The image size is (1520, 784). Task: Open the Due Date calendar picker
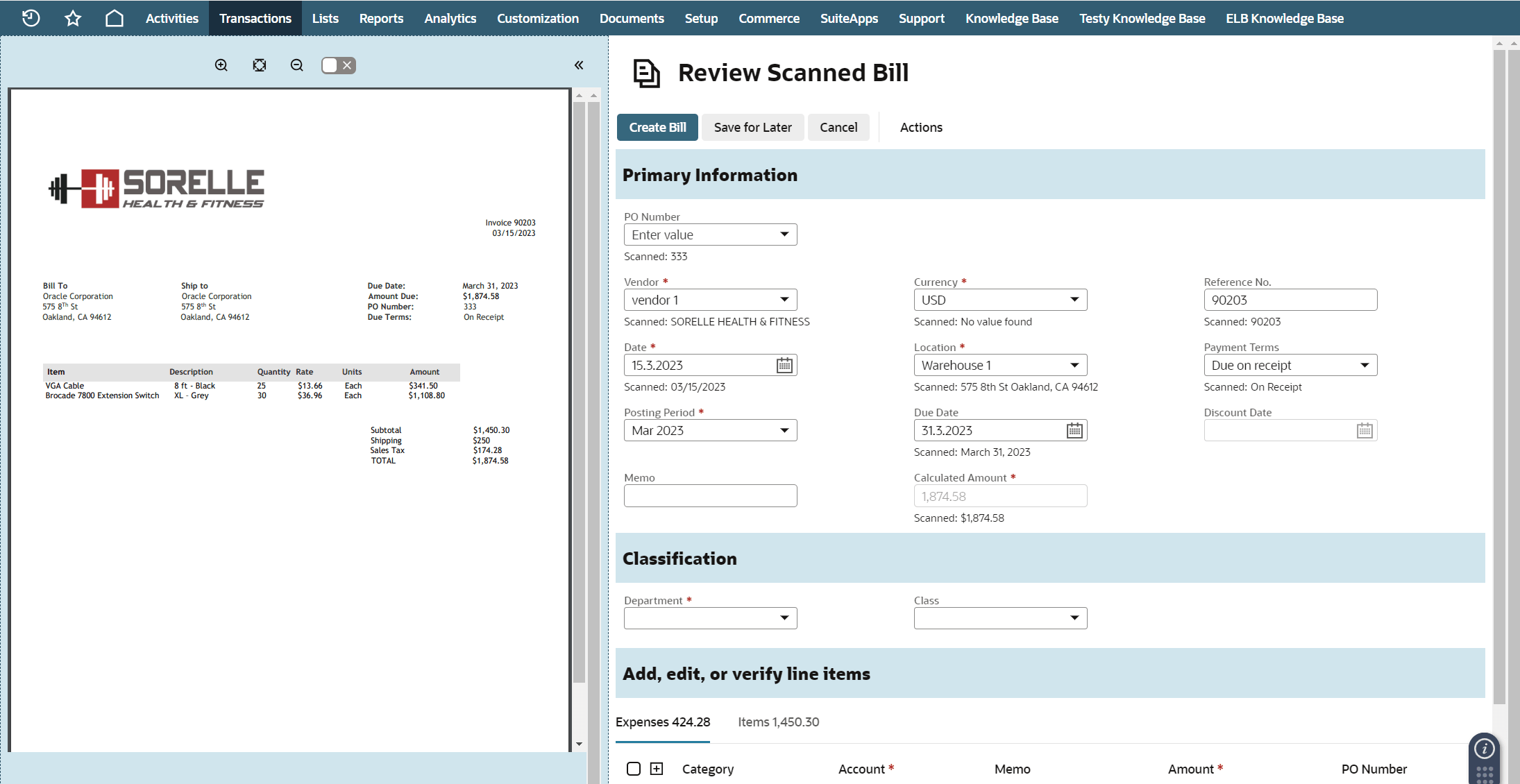click(x=1074, y=430)
